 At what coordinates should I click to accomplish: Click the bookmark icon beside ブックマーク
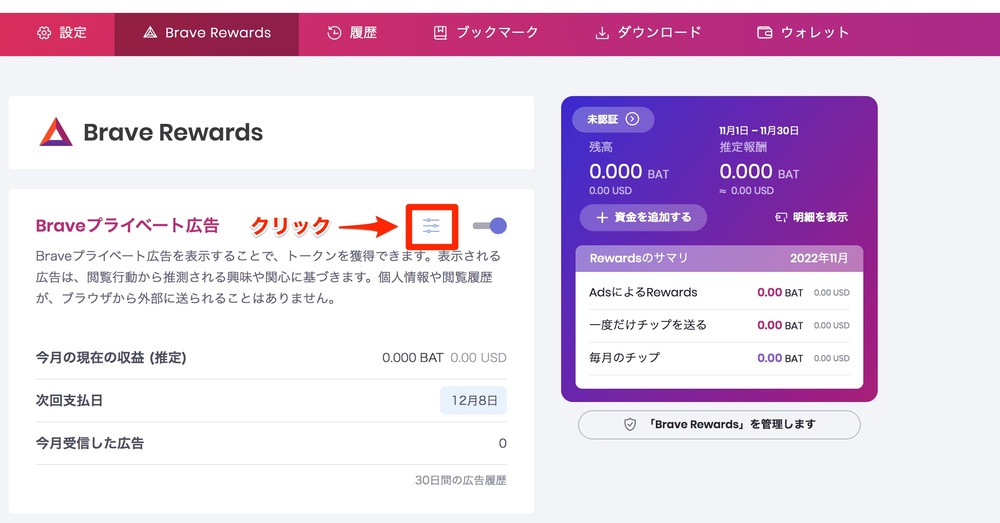(x=440, y=33)
